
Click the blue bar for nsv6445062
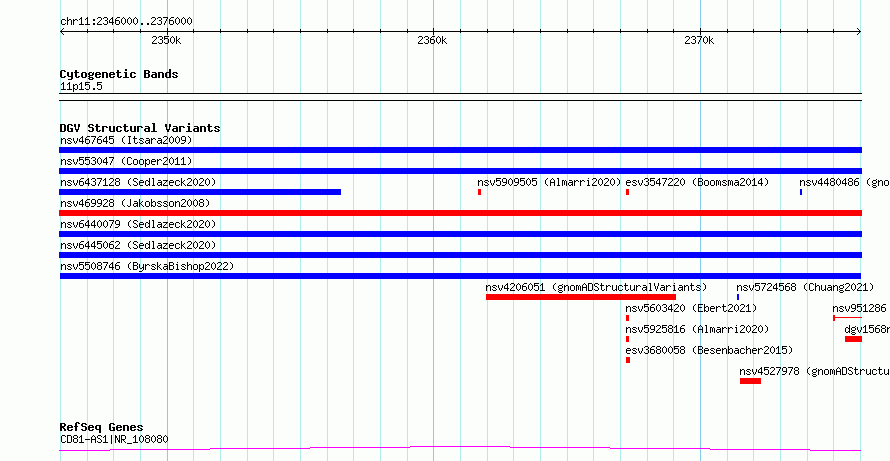pos(460,255)
